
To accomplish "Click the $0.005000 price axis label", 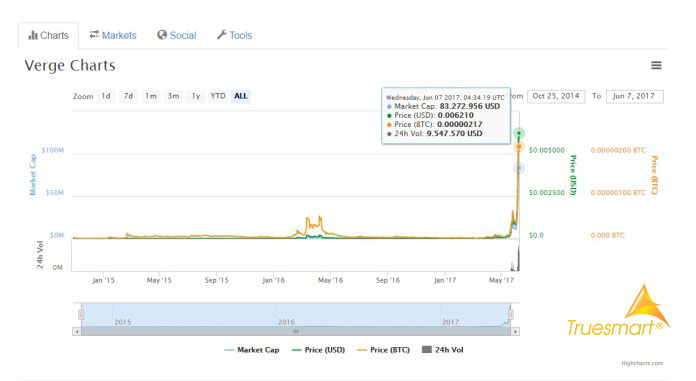I will (x=547, y=150).
